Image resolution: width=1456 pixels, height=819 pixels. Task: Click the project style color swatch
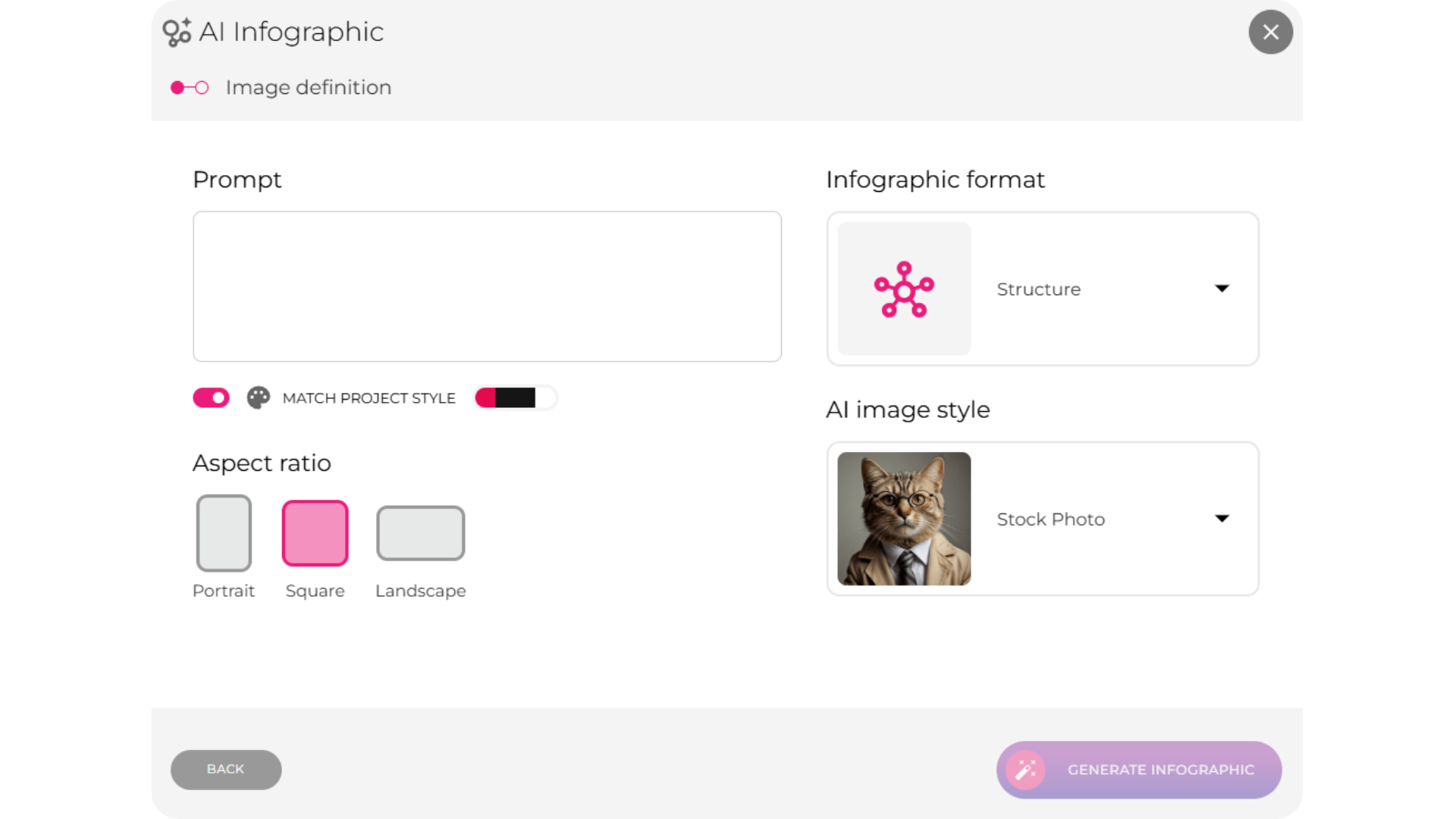pos(515,398)
